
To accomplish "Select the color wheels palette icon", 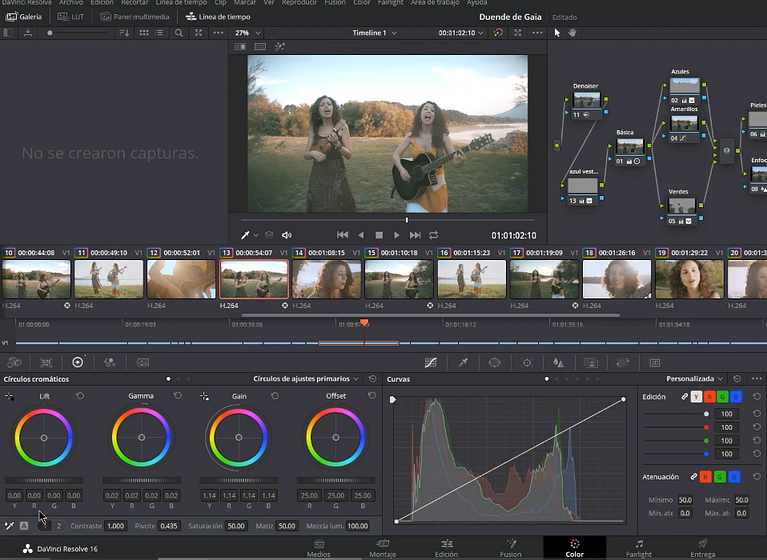I will click(x=77, y=362).
